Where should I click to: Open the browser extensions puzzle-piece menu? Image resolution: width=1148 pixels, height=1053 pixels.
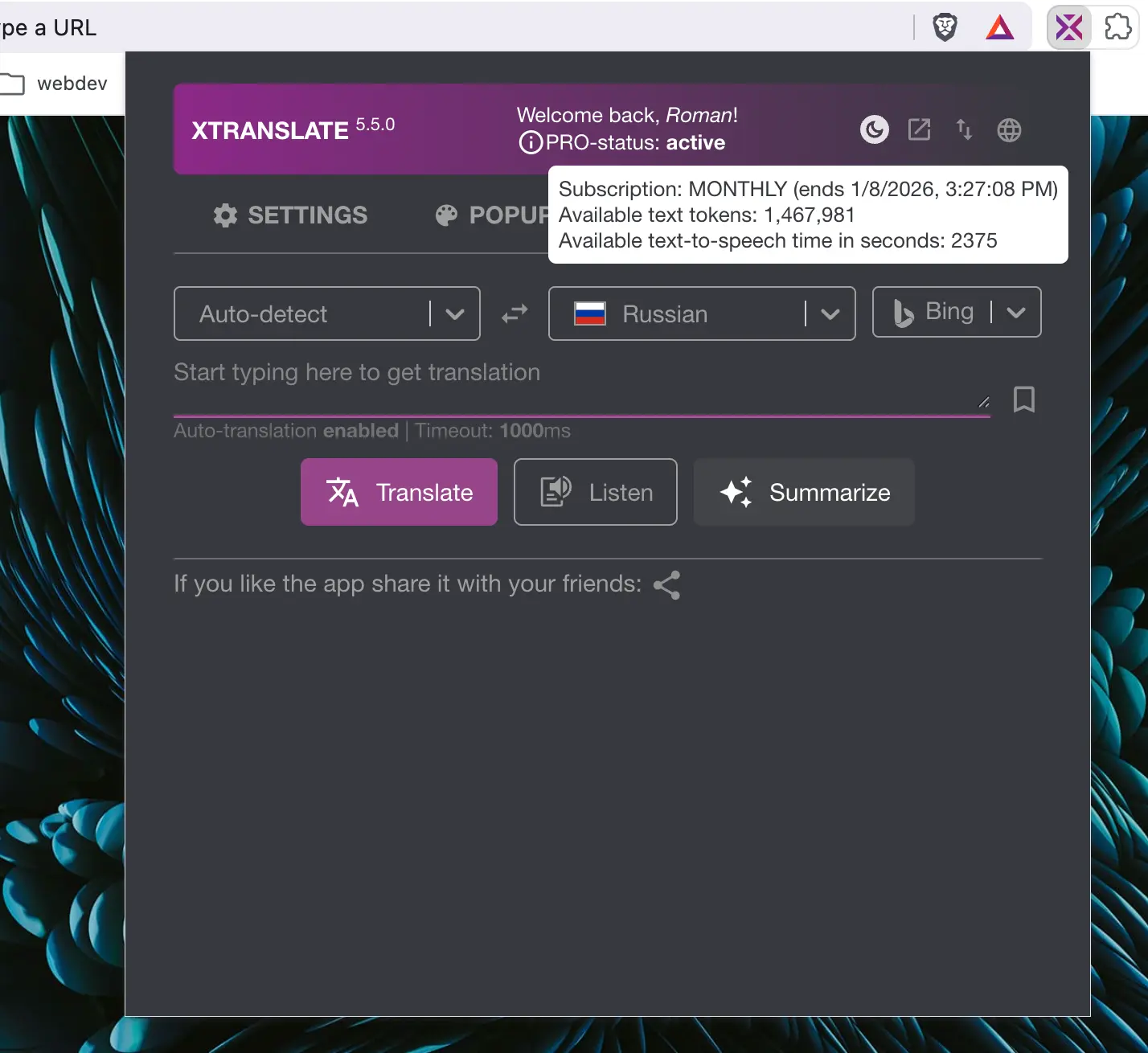click(x=1118, y=27)
